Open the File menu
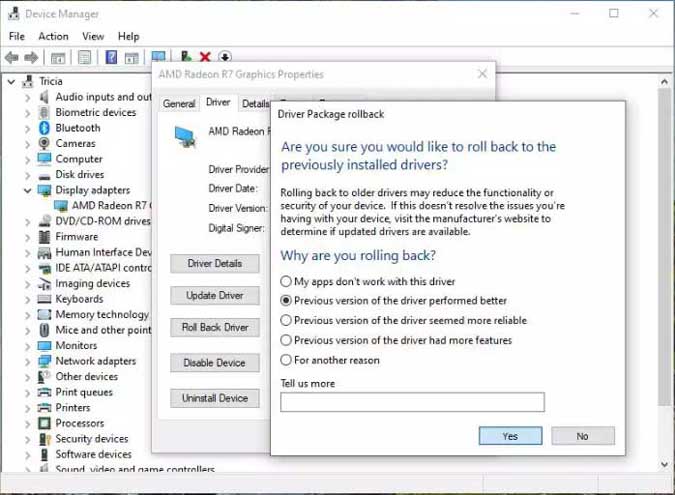675x495 pixels. [17, 36]
